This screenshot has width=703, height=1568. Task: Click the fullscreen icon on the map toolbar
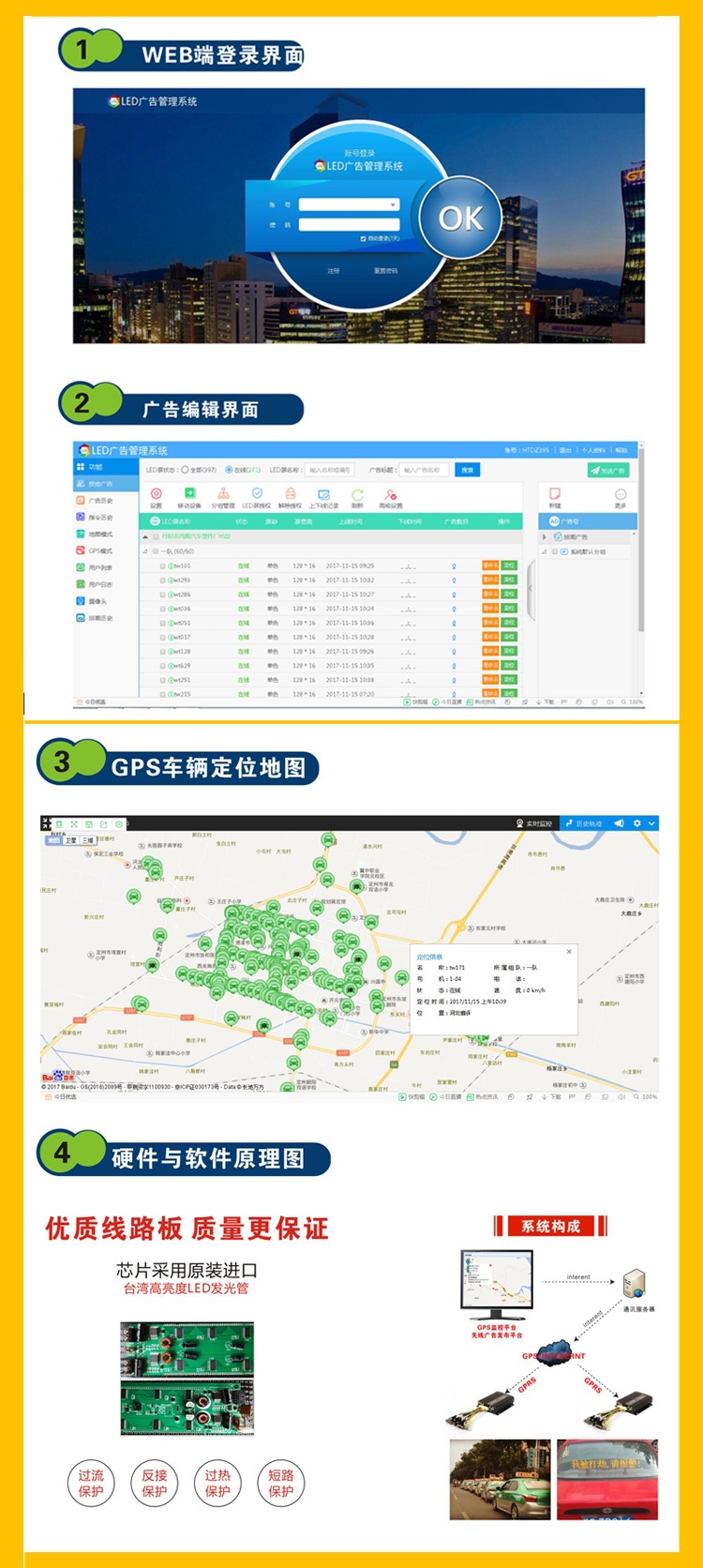point(74,824)
